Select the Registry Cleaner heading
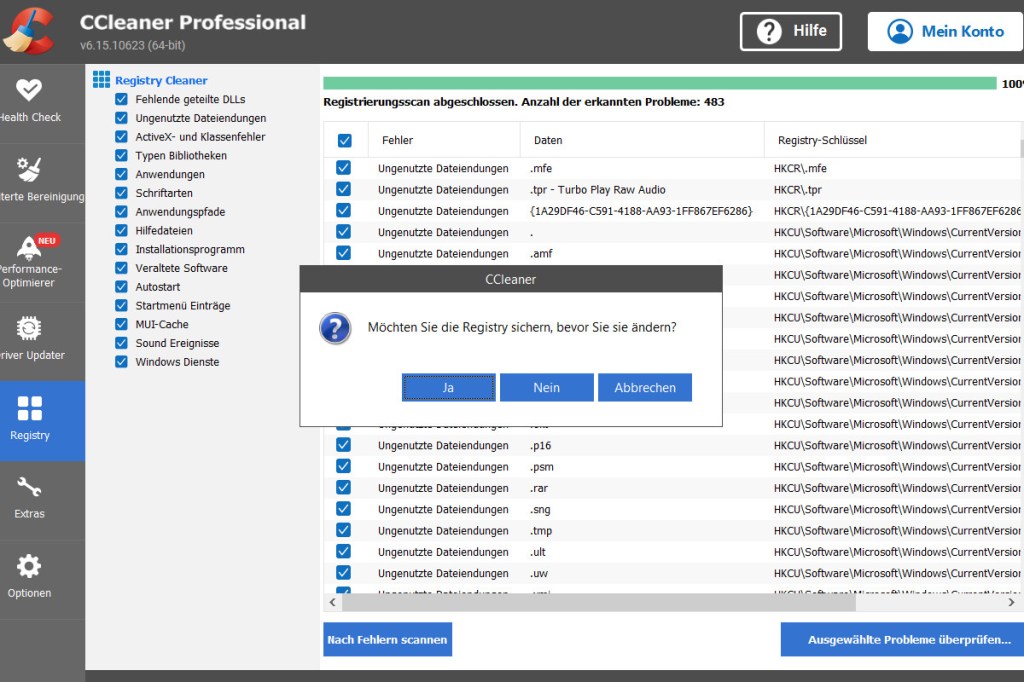Image resolution: width=1024 pixels, height=682 pixels. pos(161,80)
